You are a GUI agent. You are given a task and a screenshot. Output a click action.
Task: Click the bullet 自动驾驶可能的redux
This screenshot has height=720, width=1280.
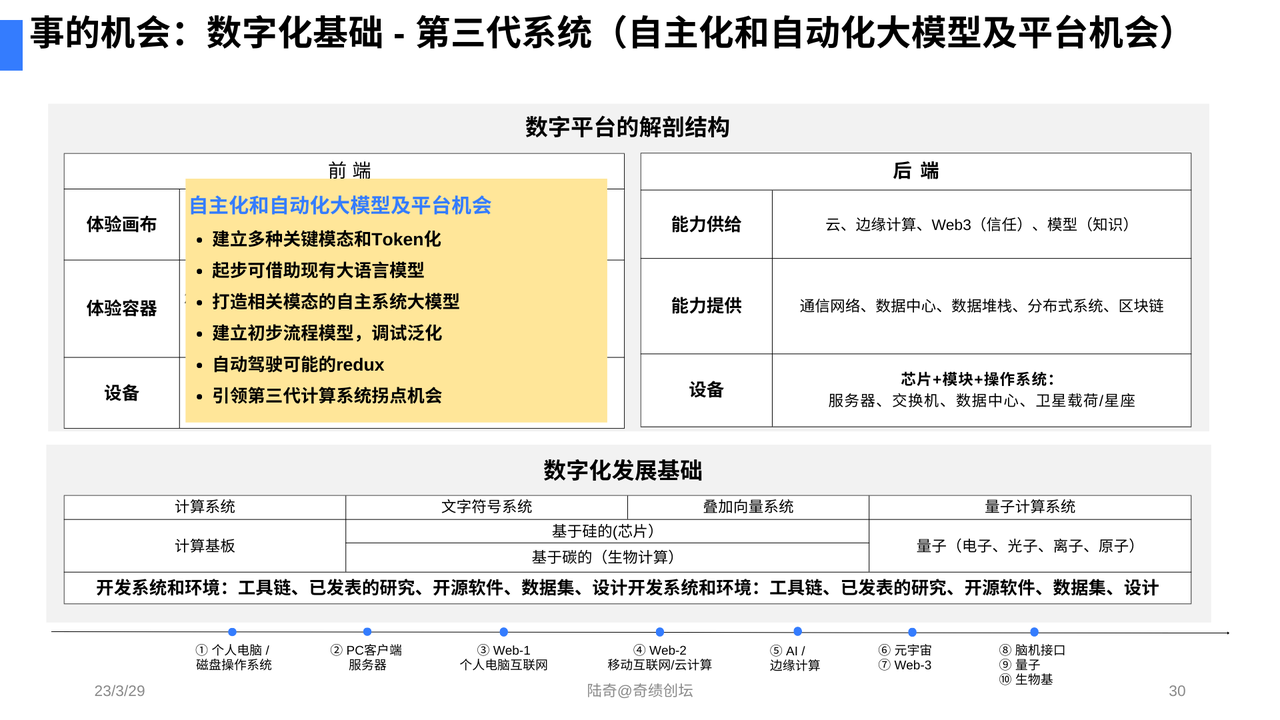[x=298, y=365]
